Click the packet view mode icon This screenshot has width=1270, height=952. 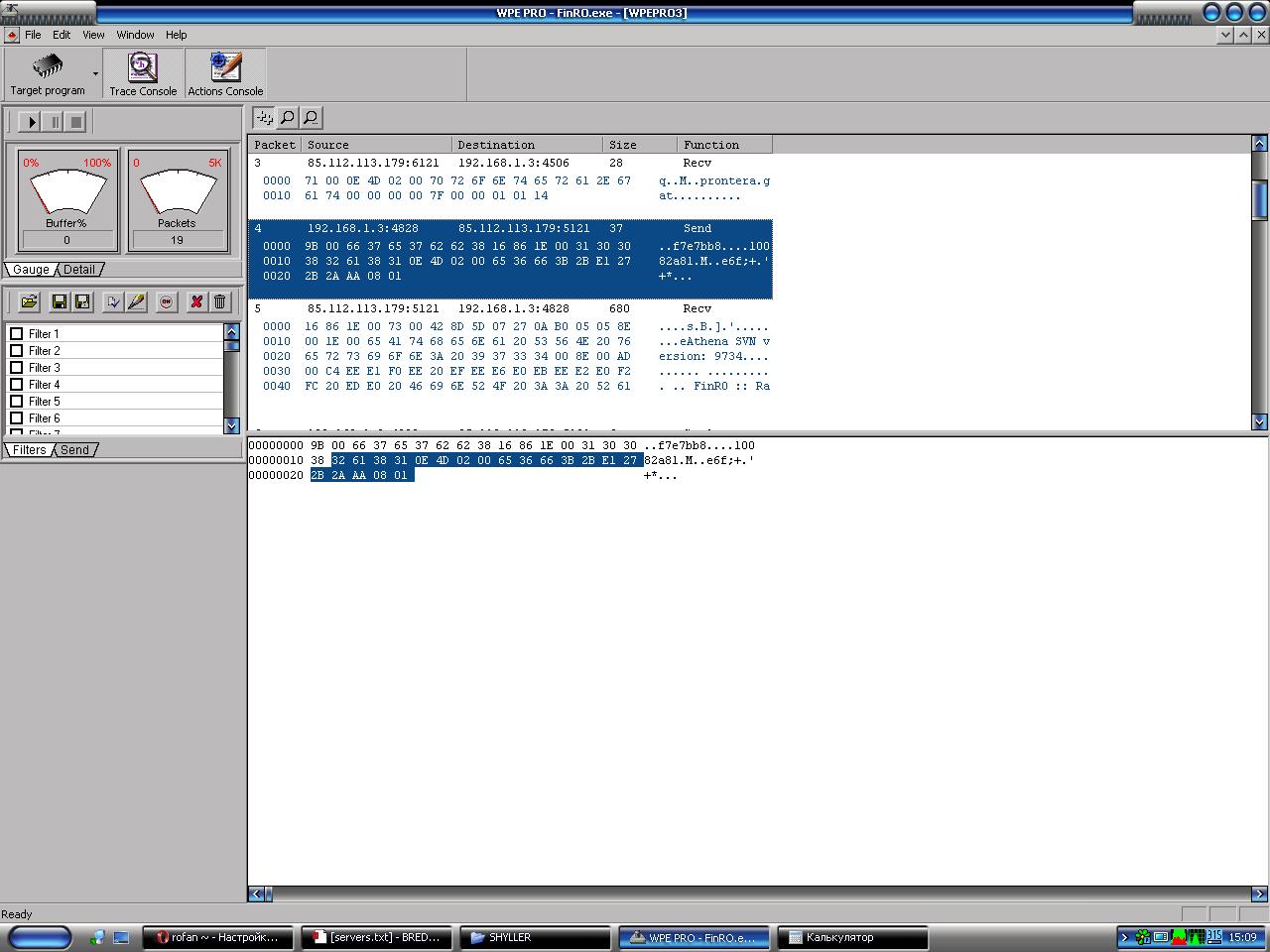[x=264, y=118]
